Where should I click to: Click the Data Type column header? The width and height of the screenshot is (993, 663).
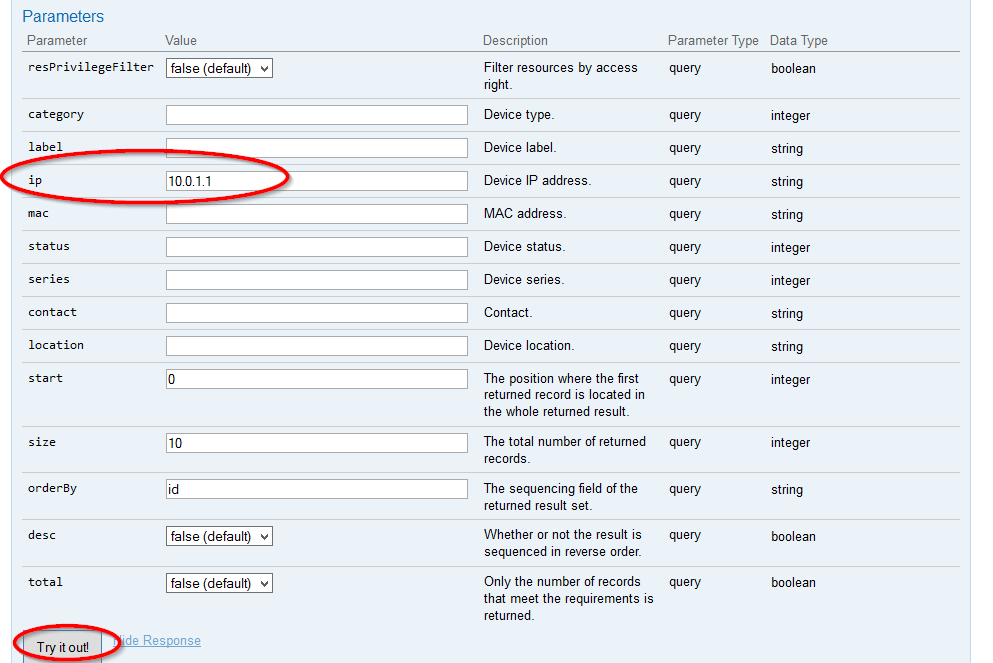798,41
